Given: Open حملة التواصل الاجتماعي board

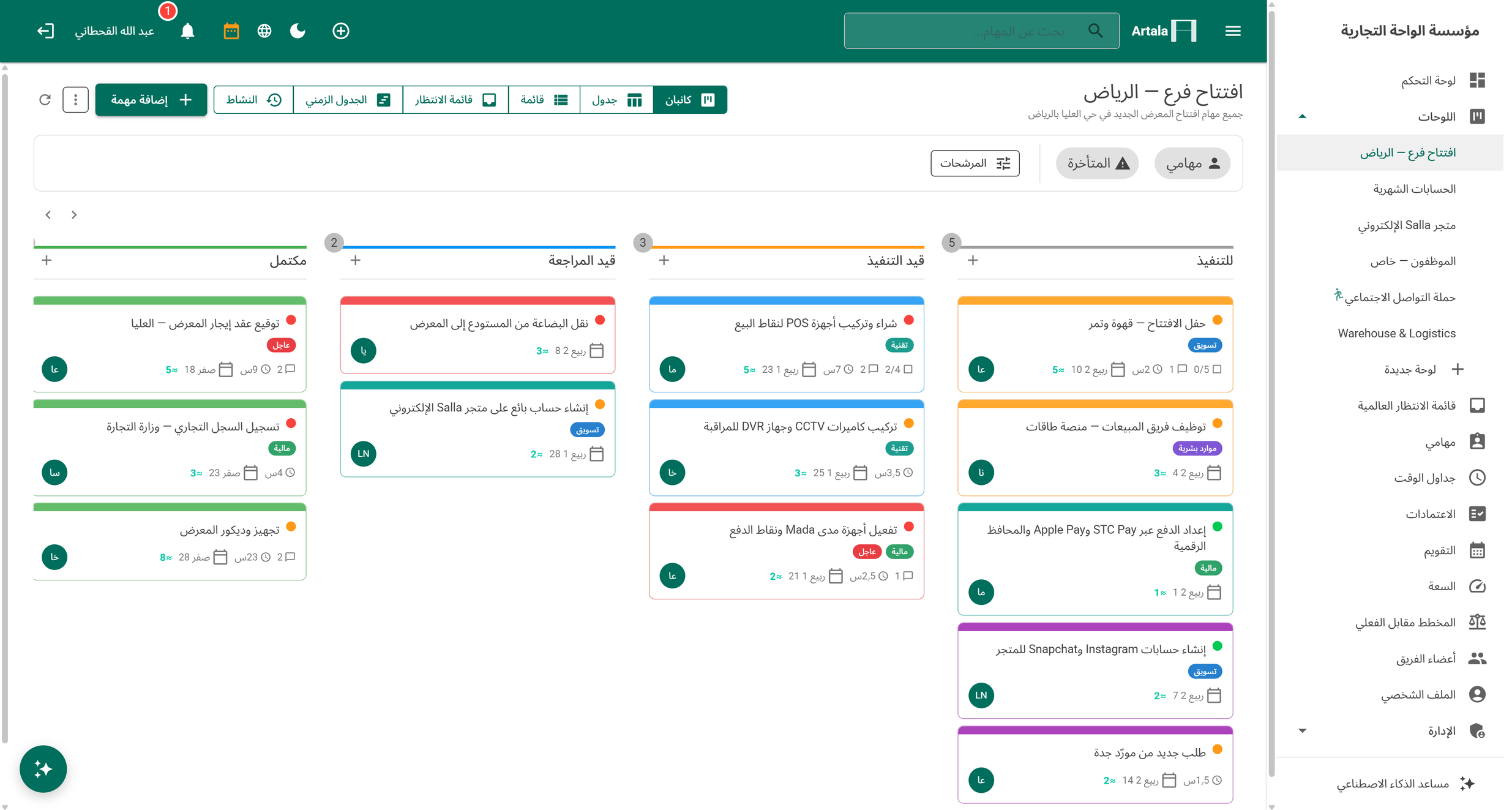Looking at the screenshot, I should click(x=1390, y=297).
